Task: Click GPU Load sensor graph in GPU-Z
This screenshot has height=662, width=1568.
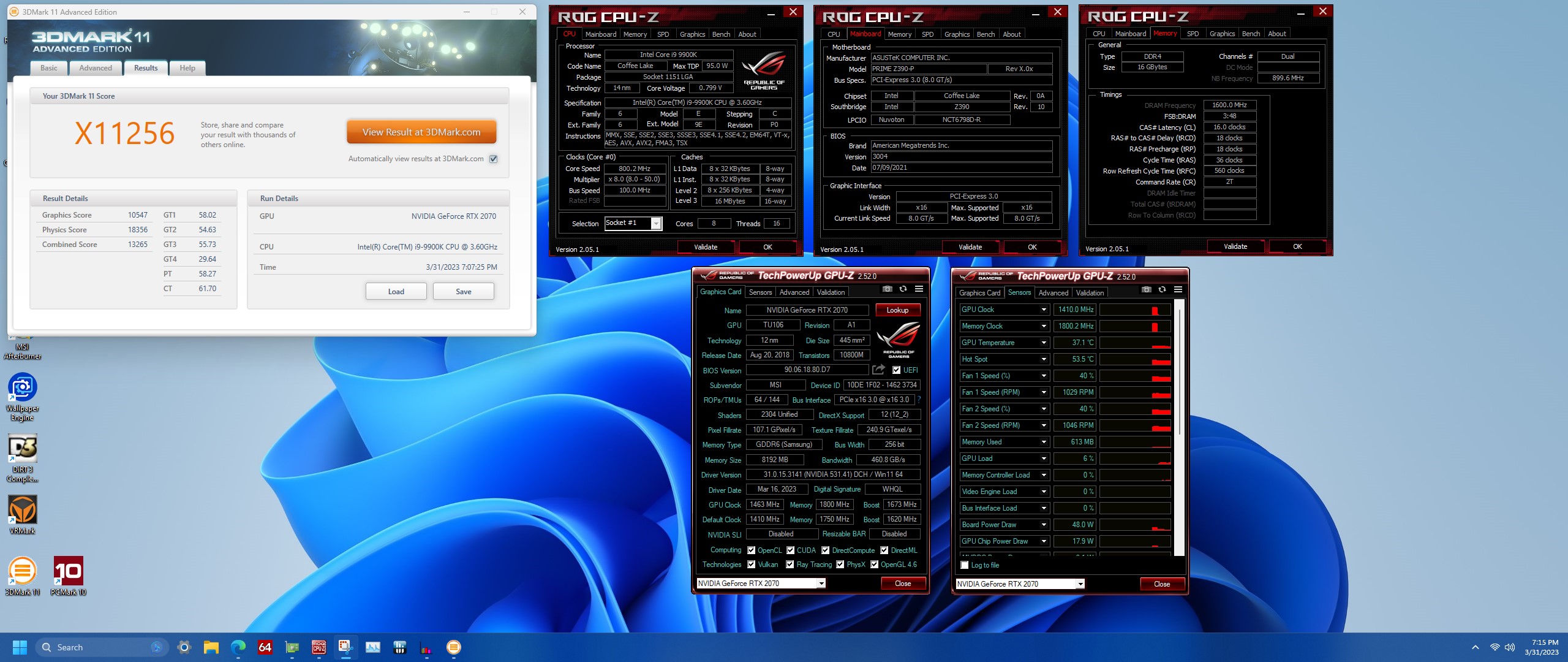Action: pyautogui.click(x=1135, y=458)
